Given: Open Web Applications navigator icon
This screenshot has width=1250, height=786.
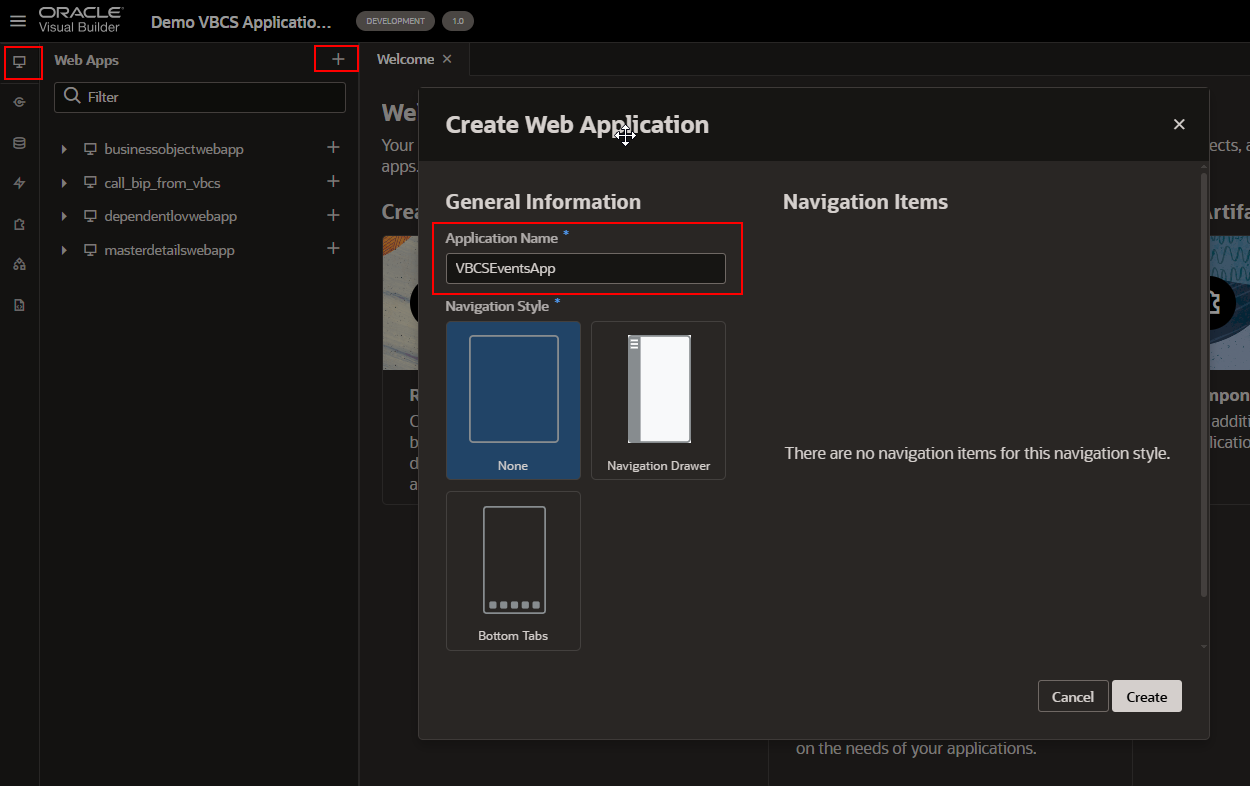Looking at the screenshot, I should (19, 62).
